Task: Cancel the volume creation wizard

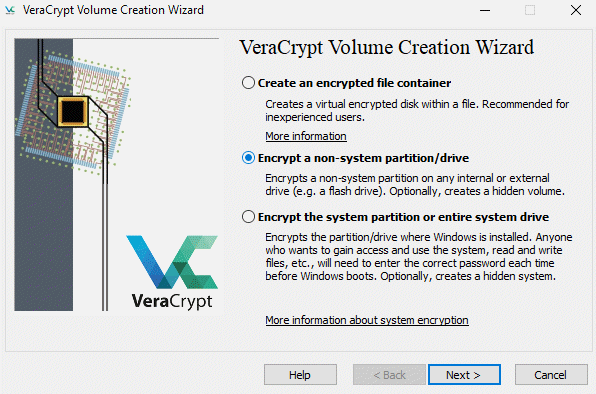Action: pos(551,375)
